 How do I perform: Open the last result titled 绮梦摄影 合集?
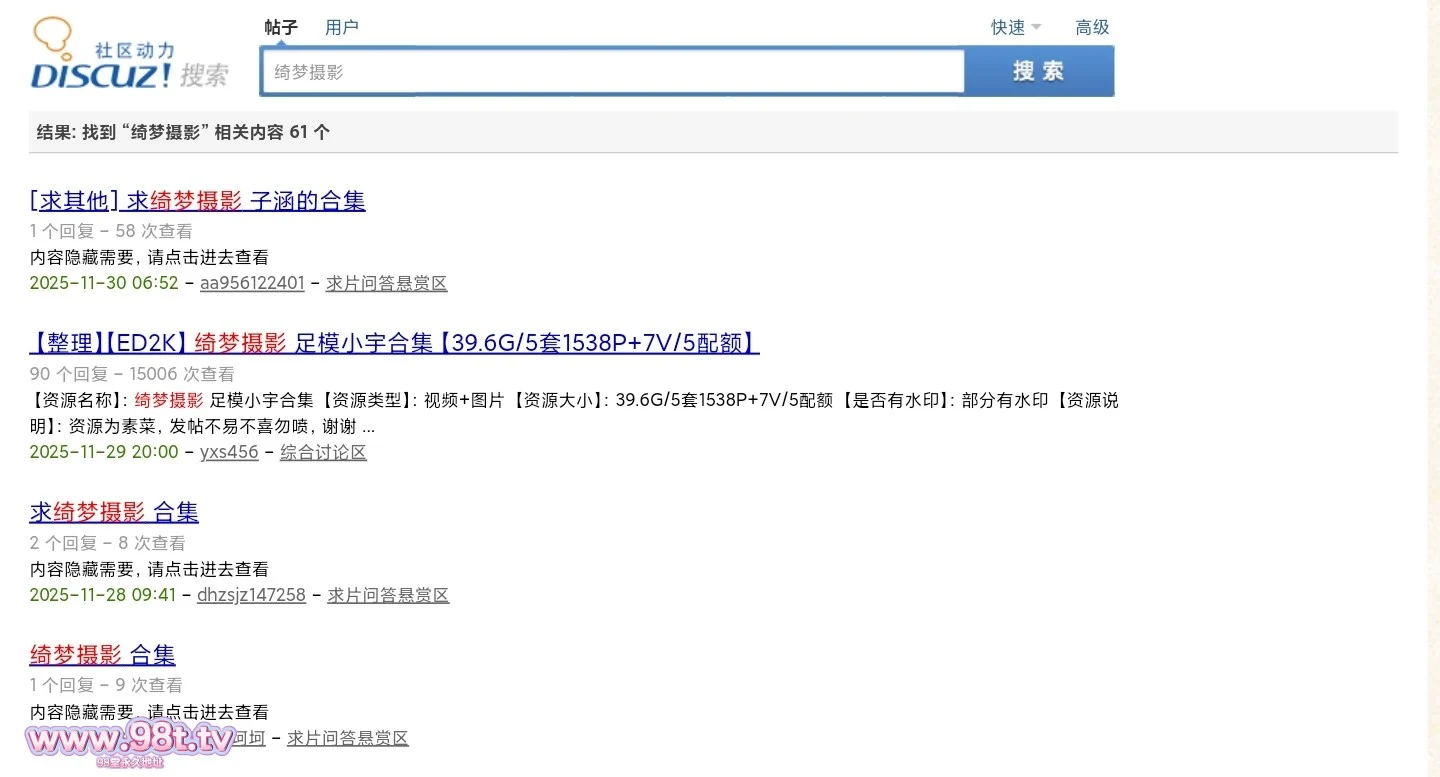[103, 656]
